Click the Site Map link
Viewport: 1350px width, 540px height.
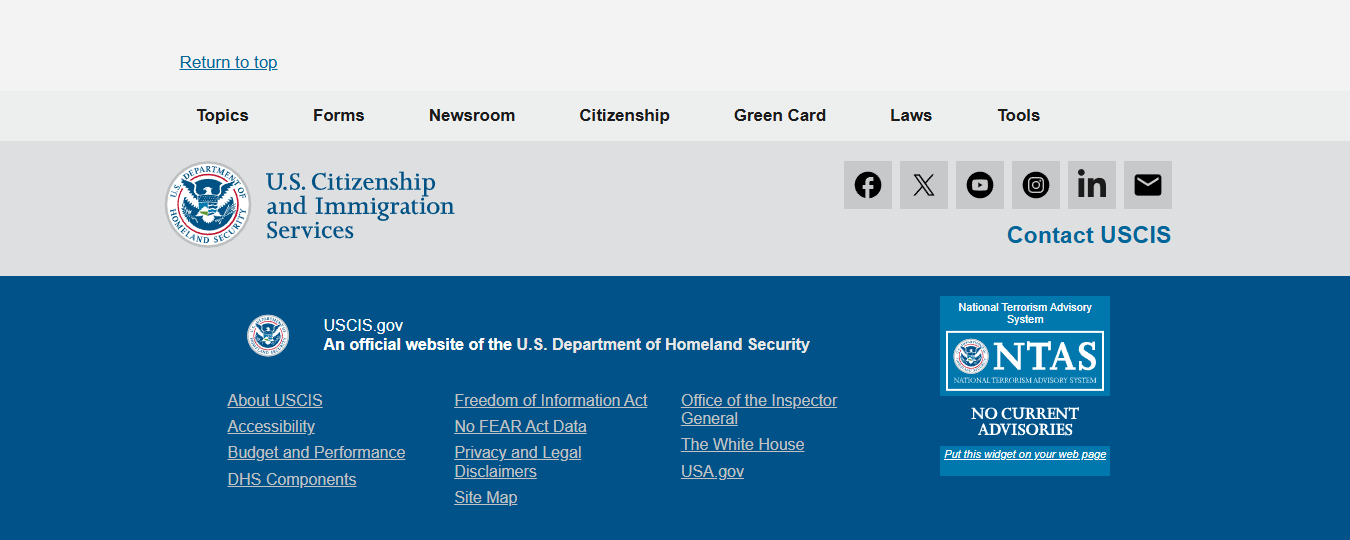(x=485, y=497)
